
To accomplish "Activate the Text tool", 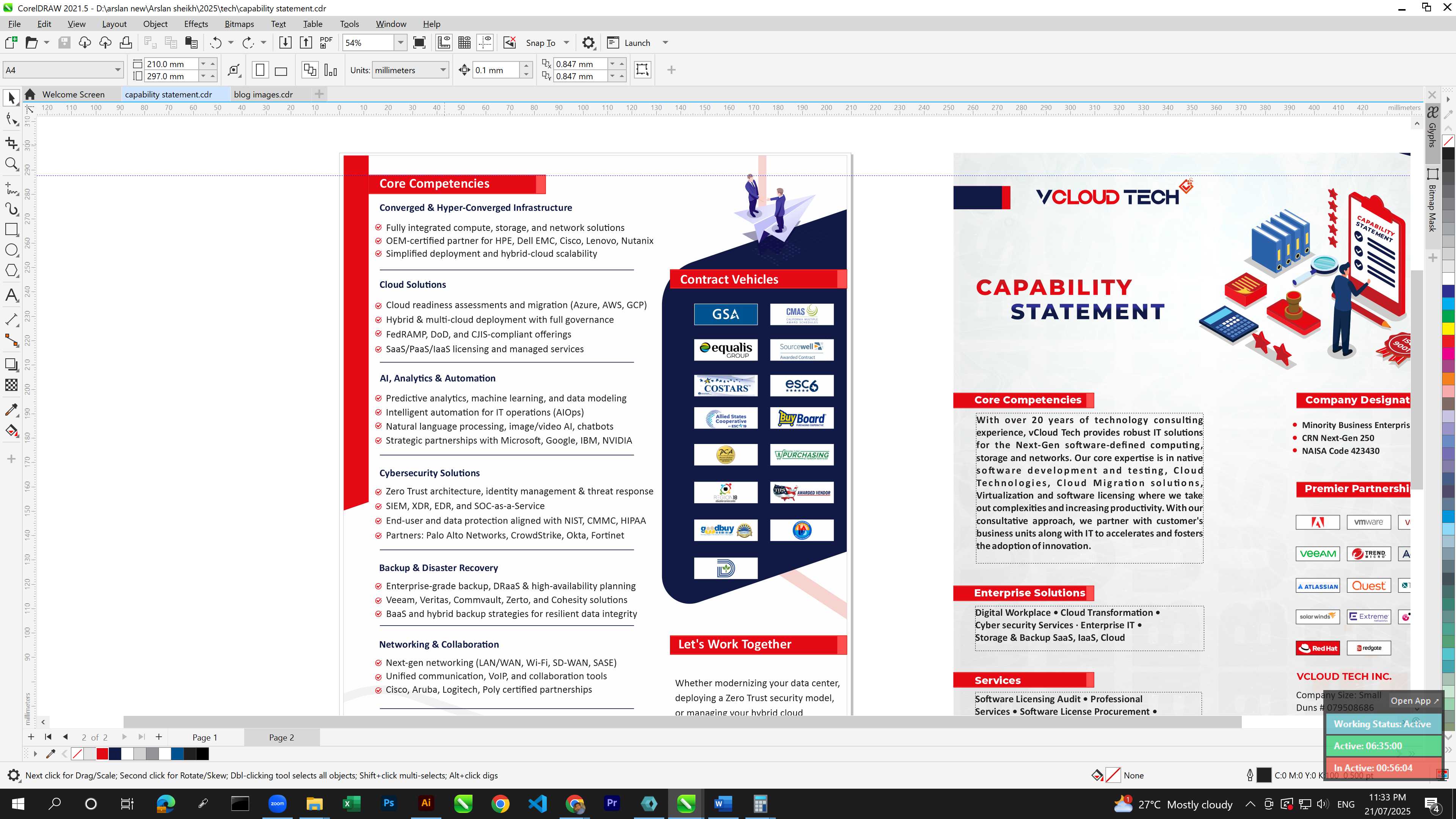I will (11, 295).
